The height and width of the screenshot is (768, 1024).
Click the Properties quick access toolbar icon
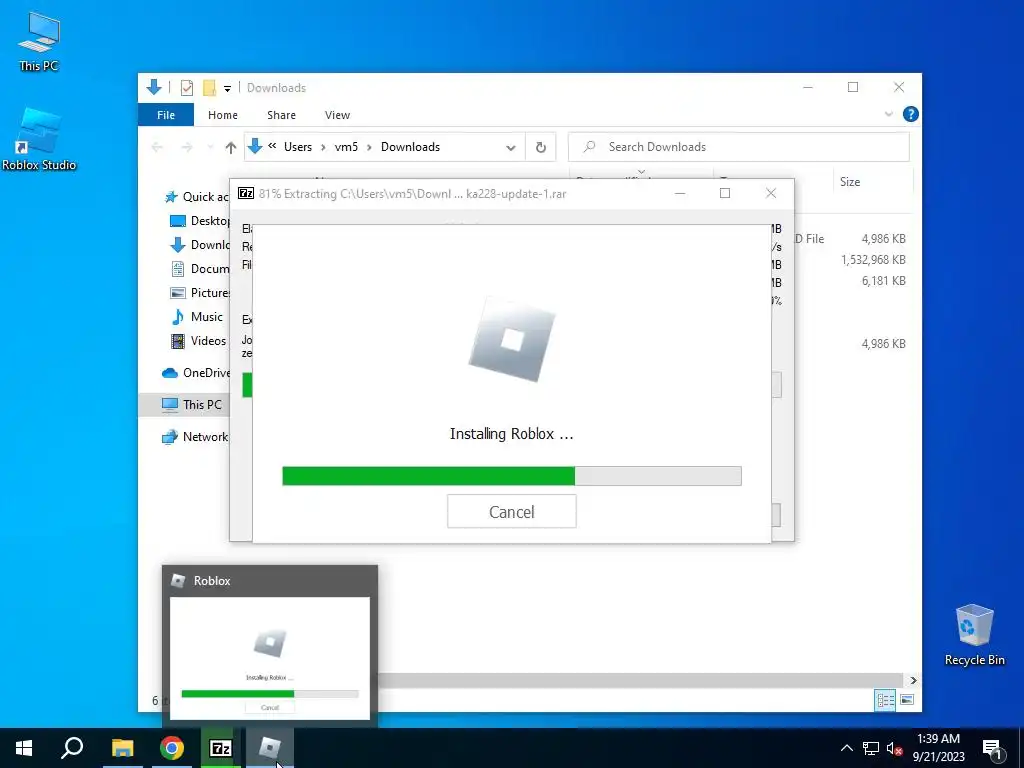(187, 88)
